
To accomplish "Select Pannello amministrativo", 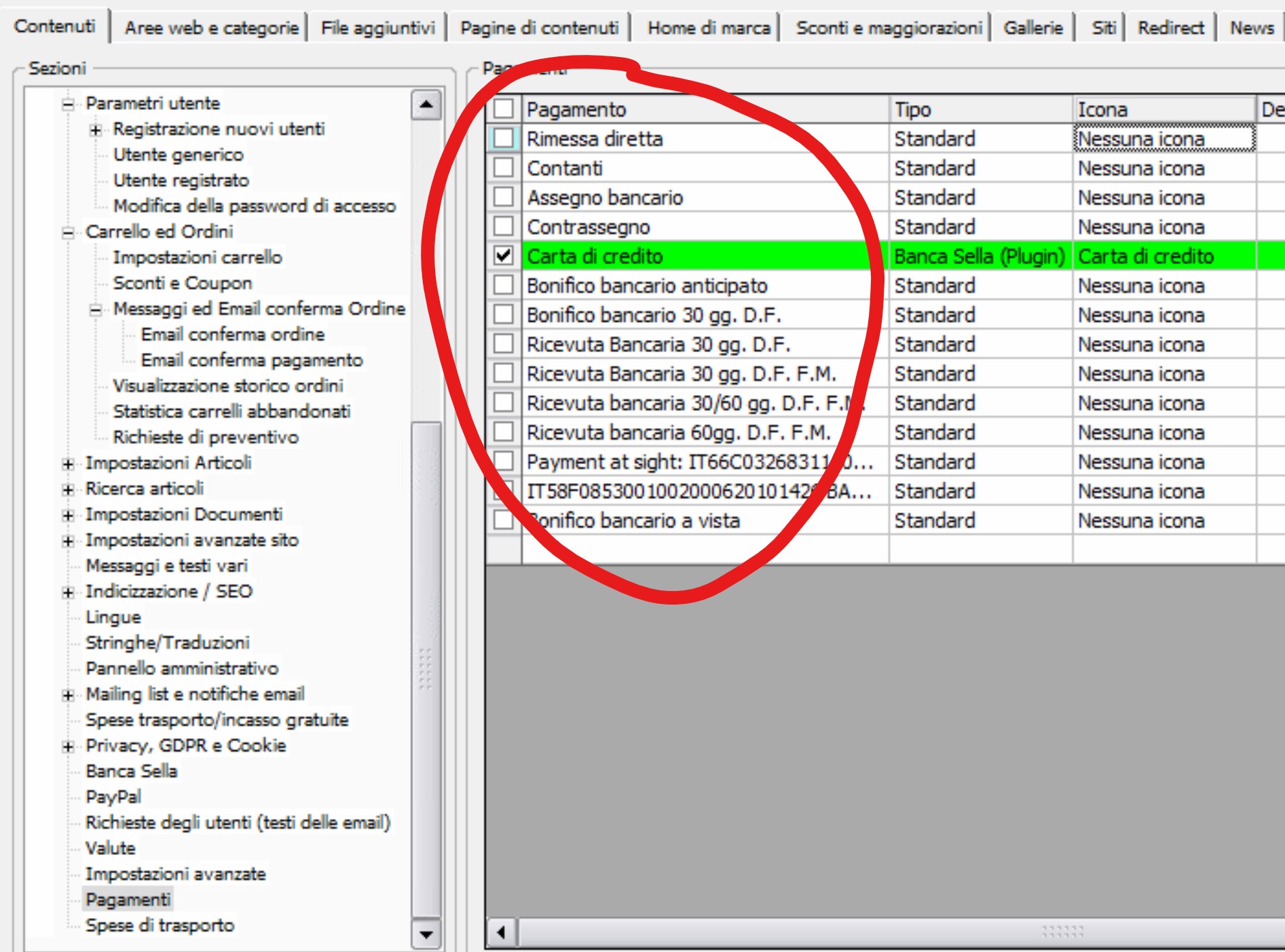I will coord(182,668).
